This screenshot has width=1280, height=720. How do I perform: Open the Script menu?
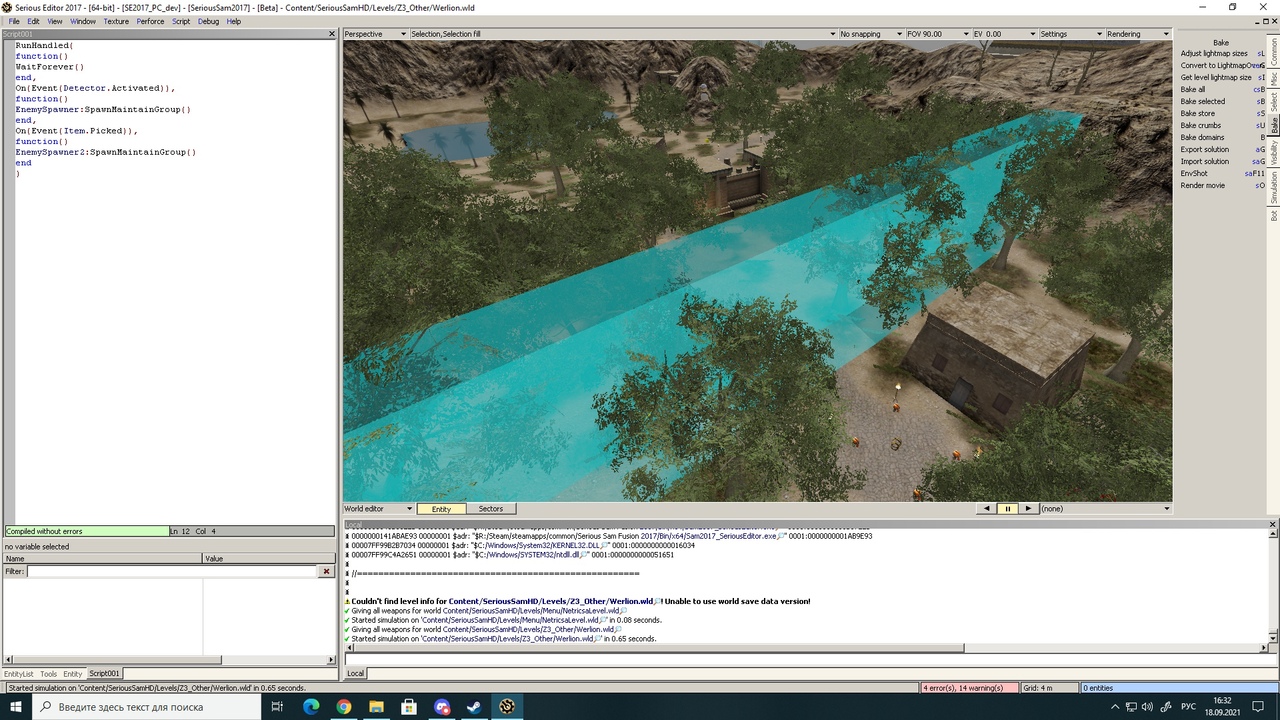[181, 21]
